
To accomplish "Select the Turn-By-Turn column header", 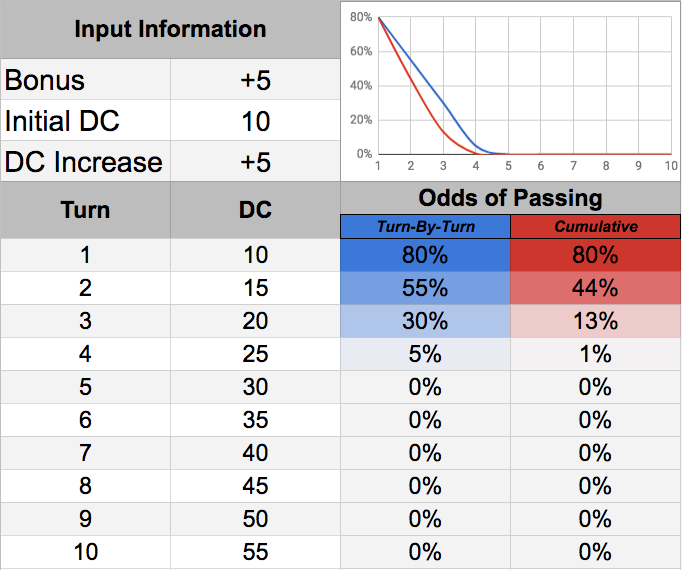I will coord(426,227).
